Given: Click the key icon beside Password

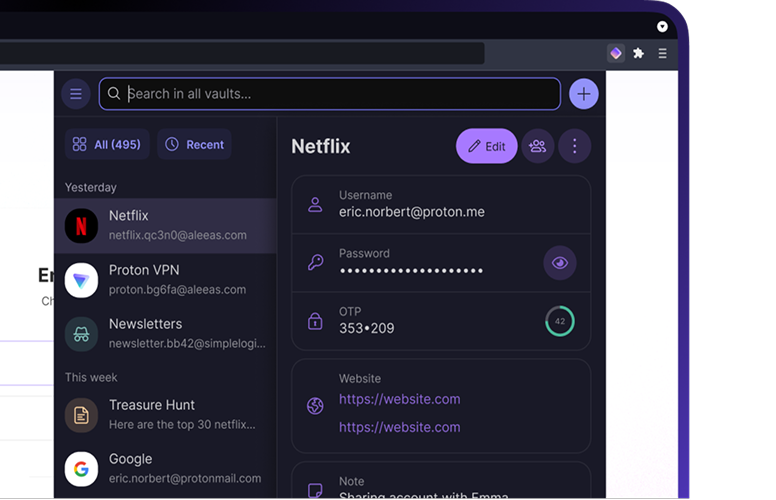Looking at the screenshot, I should pyautogui.click(x=315, y=263).
